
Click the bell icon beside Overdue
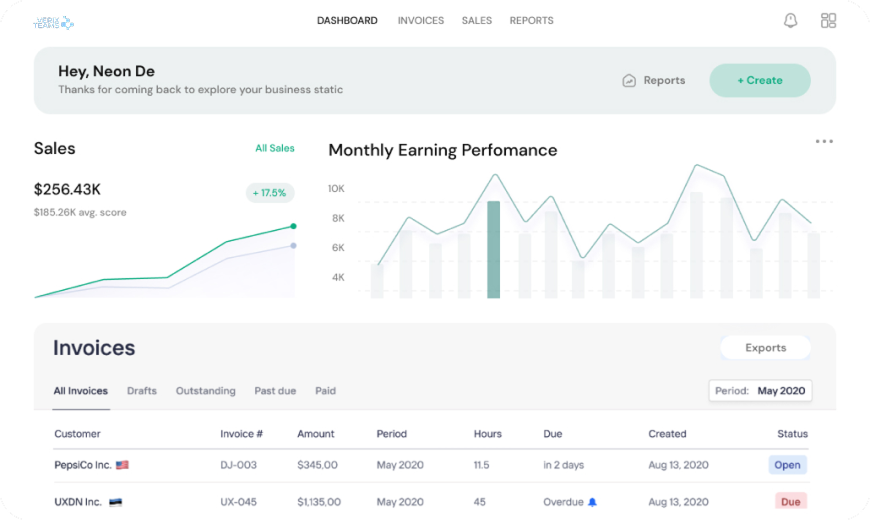592,502
